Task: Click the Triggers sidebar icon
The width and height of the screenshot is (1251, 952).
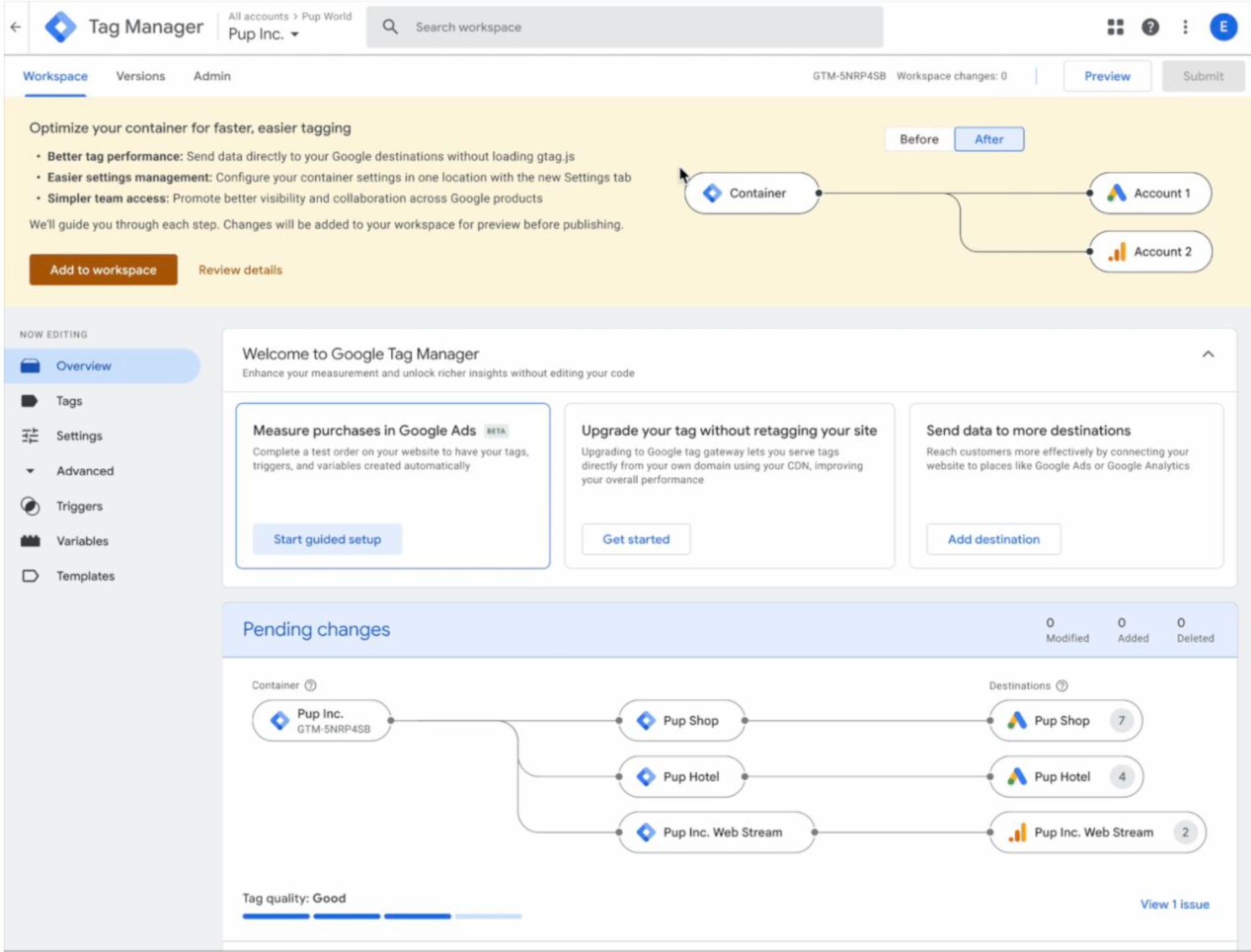Action: pyautogui.click(x=30, y=506)
